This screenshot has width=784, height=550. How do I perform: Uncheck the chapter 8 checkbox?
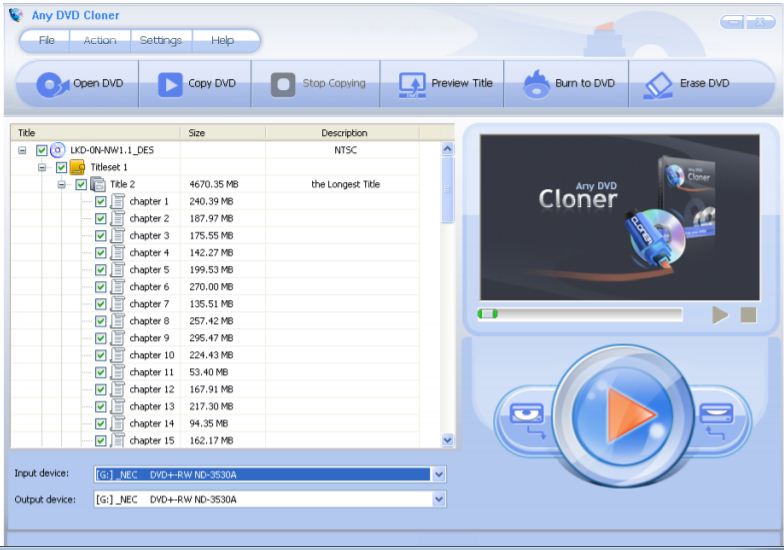tap(100, 321)
